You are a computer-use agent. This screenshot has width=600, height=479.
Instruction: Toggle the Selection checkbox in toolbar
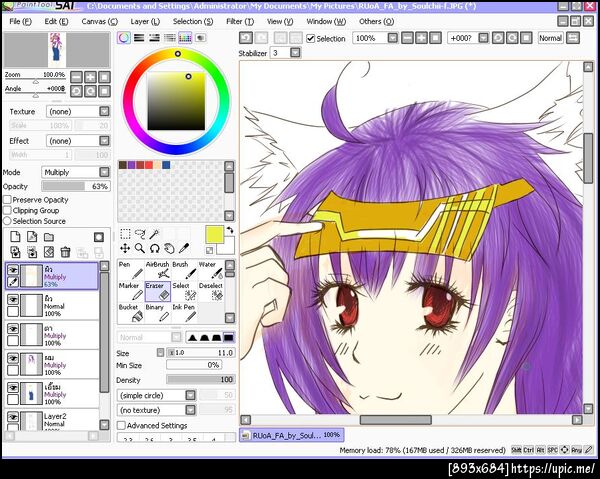(x=311, y=39)
